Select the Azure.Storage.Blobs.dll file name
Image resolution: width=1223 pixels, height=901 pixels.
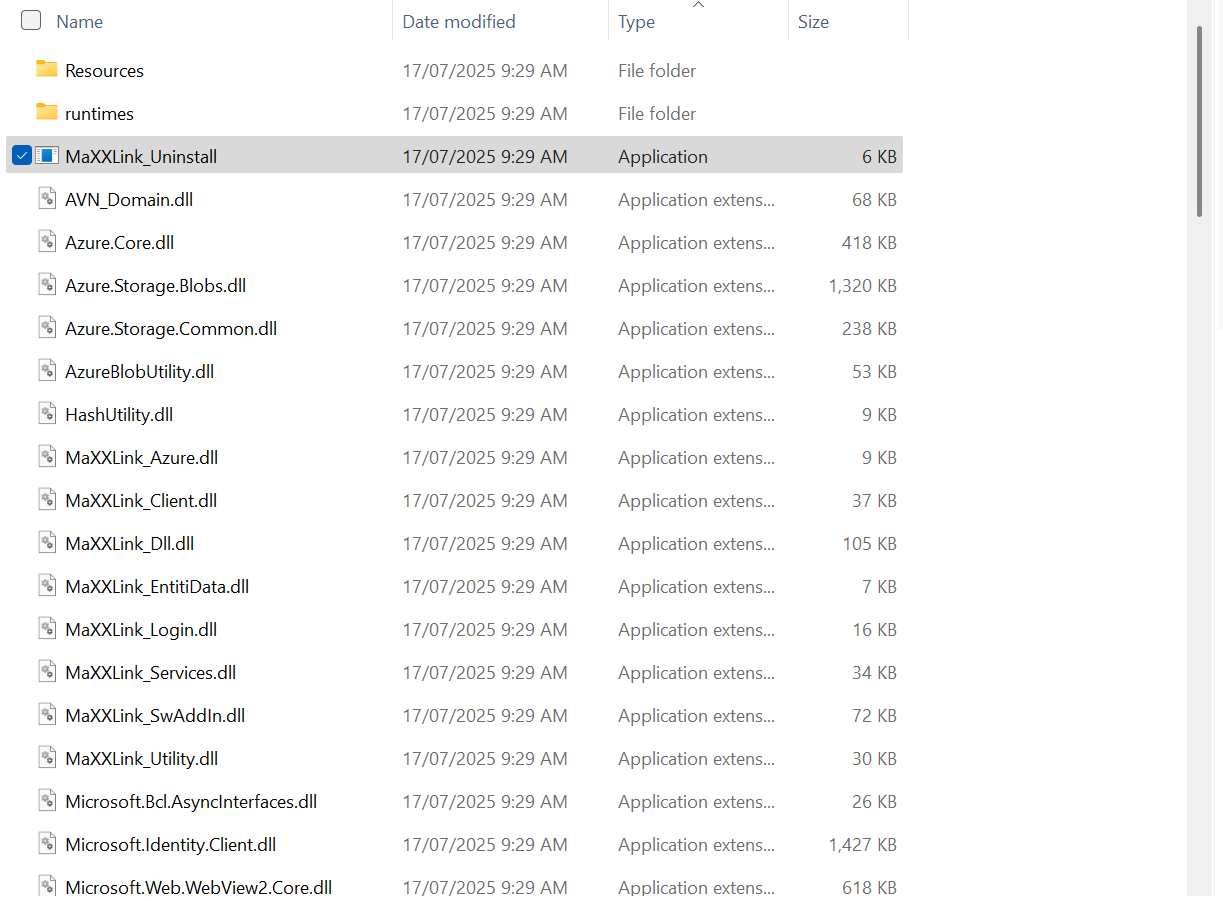[155, 286]
